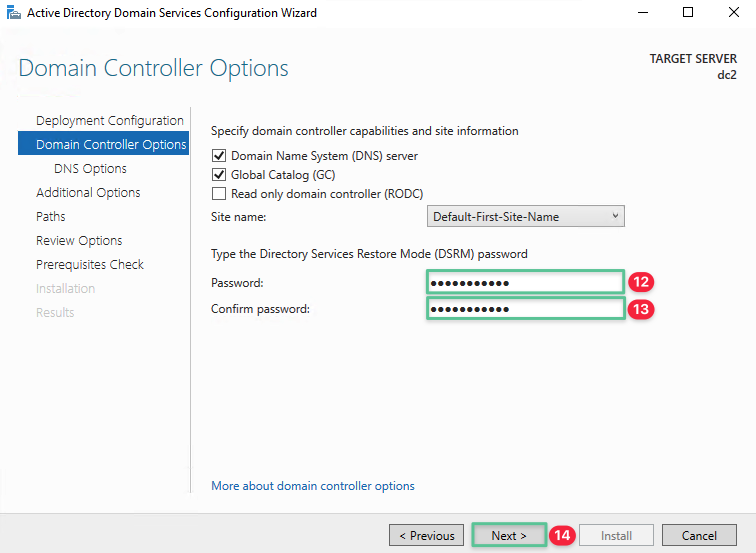
Task: Toggle the Global Catalog (GC) checkbox
Action: click(x=219, y=175)
